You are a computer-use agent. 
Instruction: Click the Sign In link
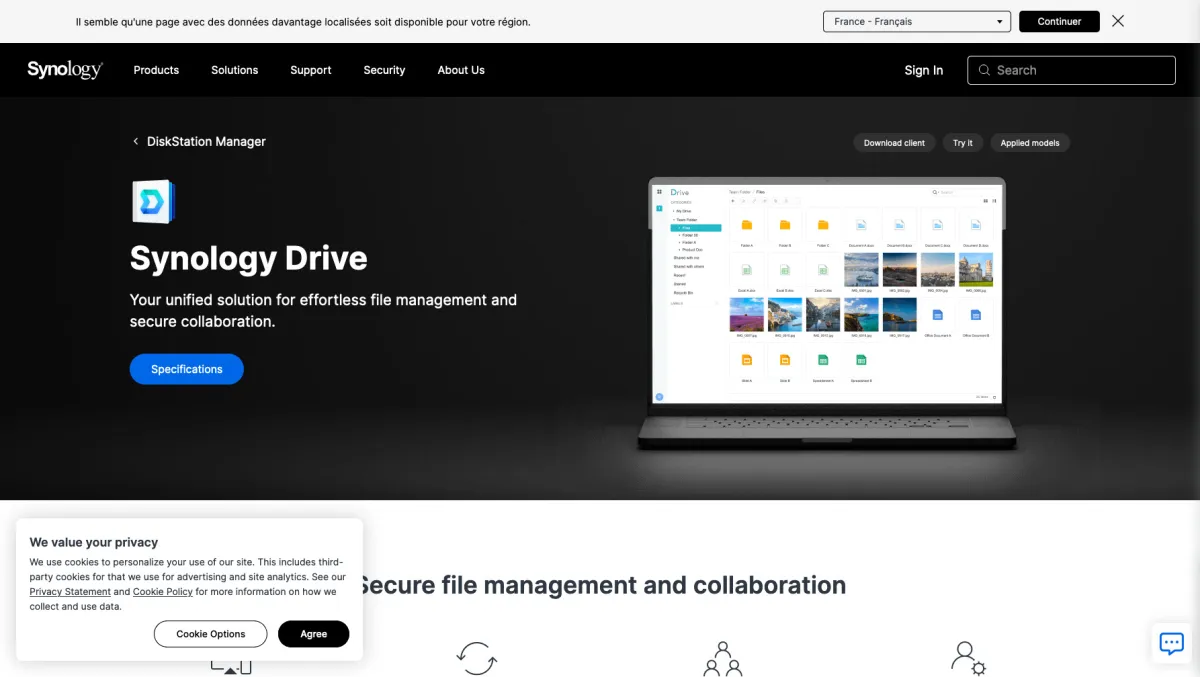click(x=924, y=70)
